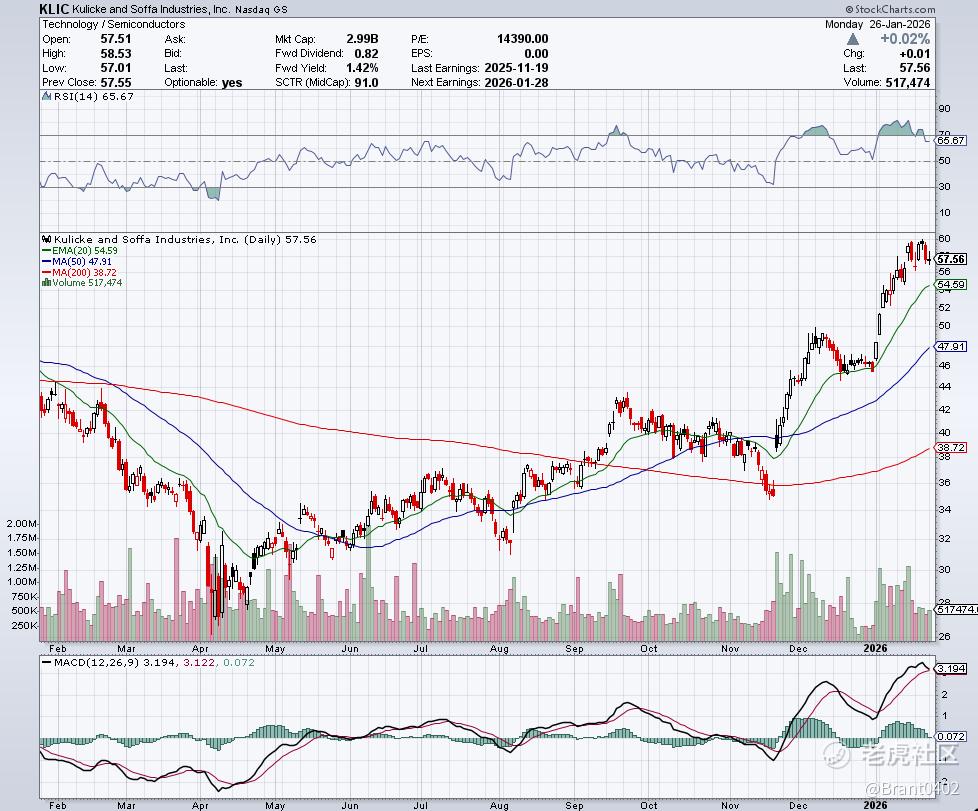Click the 3.194 MACD value axis tag
This screenshot has height=811, width=978.
click(x=951, y=668)
